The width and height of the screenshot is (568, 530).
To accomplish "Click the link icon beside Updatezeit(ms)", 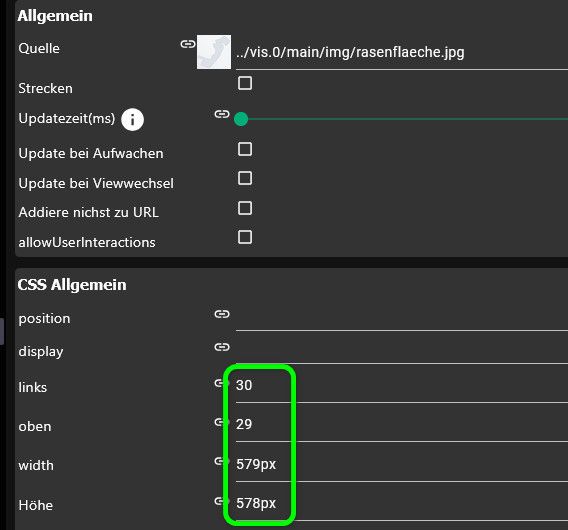I will pyautogui.click(x=222, y=114).
